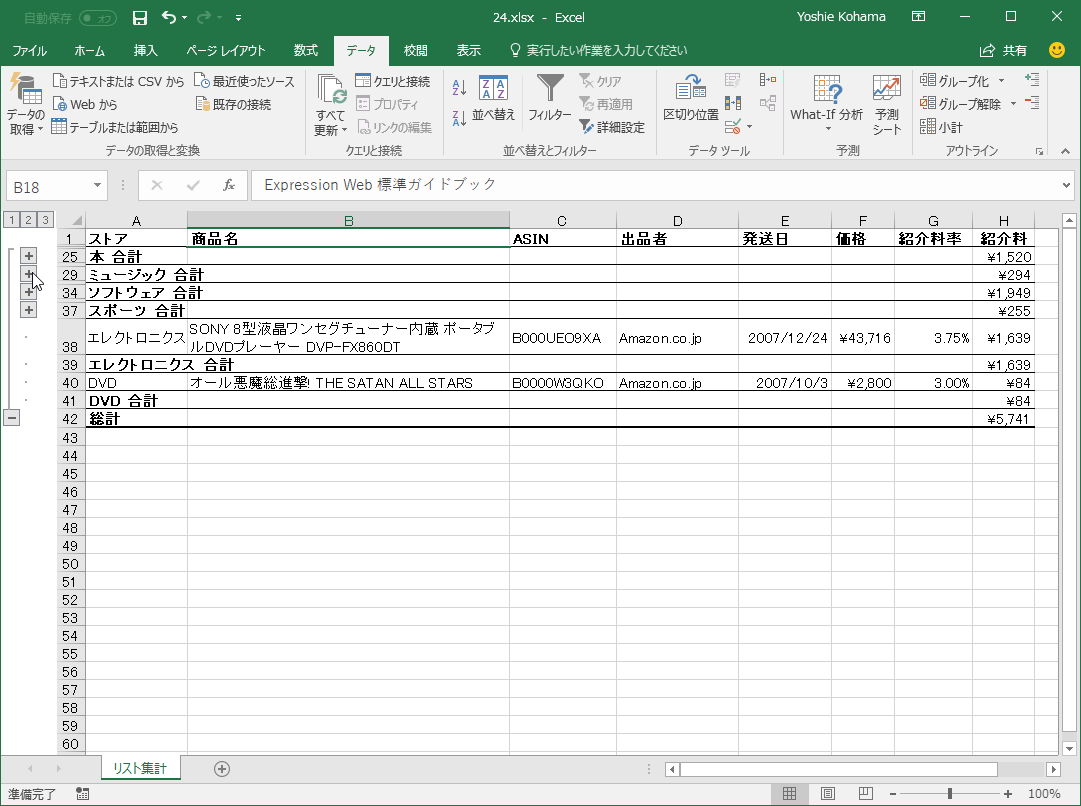Screen dimensions: 1081x806
Task: Switch to Insert (挿入) tab
Action: tap(145, 50)
